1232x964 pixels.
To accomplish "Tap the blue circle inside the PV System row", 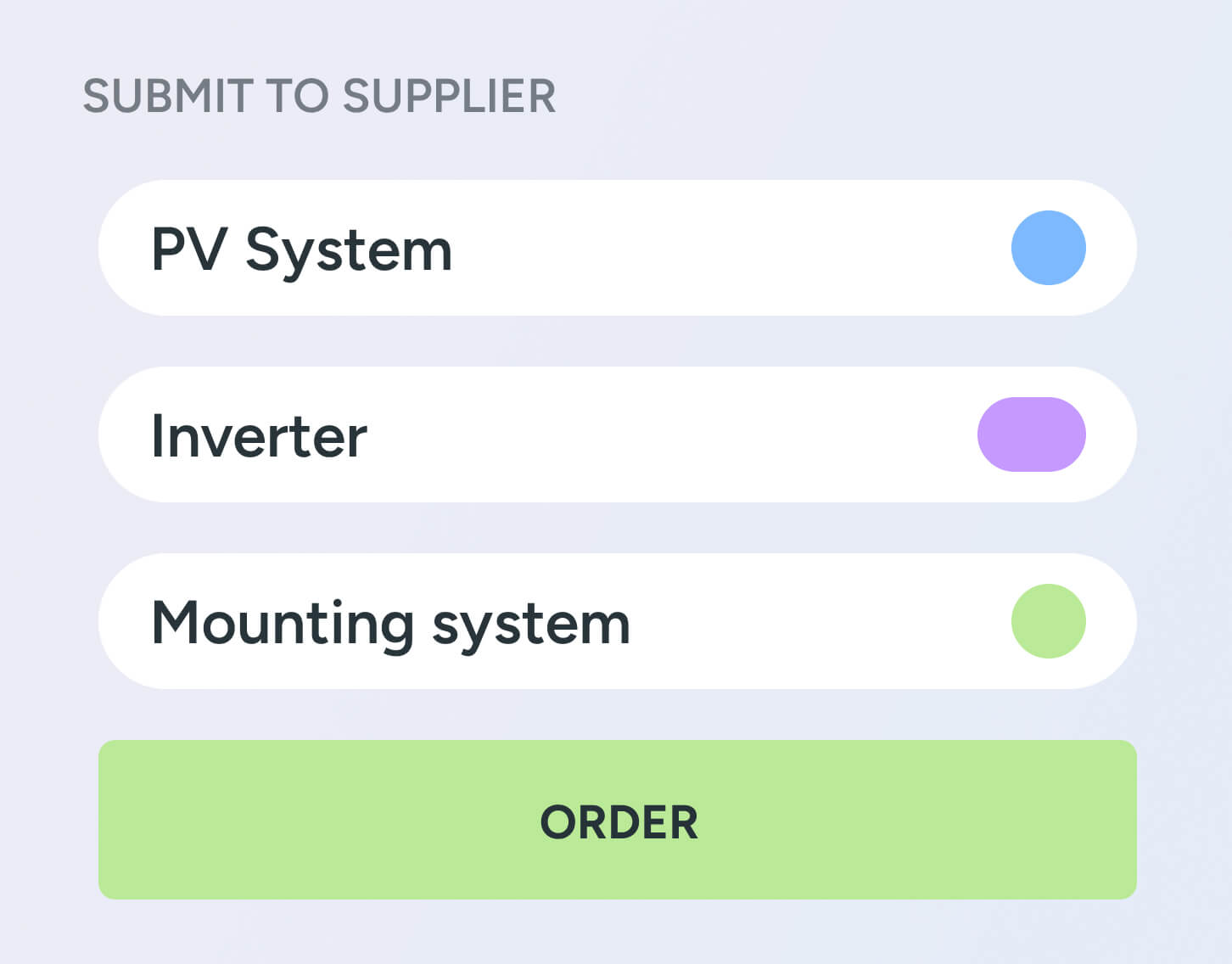I will pyautogui.click(x=1049, y=247).
